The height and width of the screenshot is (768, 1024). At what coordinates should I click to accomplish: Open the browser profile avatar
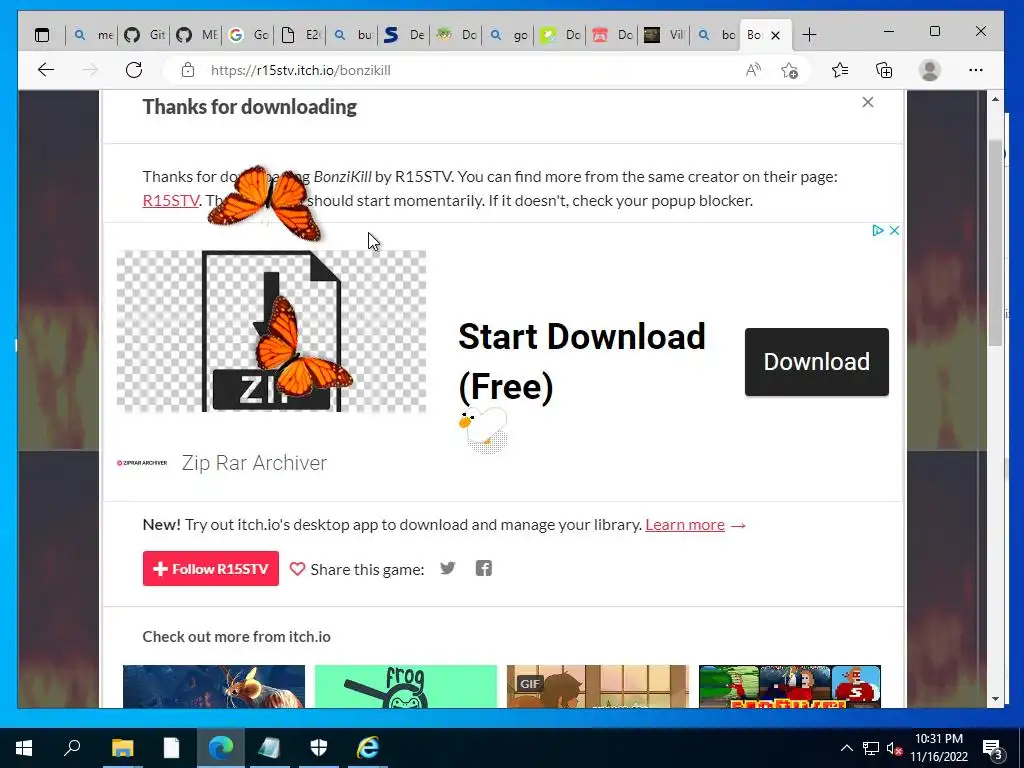tap(929, 70)
